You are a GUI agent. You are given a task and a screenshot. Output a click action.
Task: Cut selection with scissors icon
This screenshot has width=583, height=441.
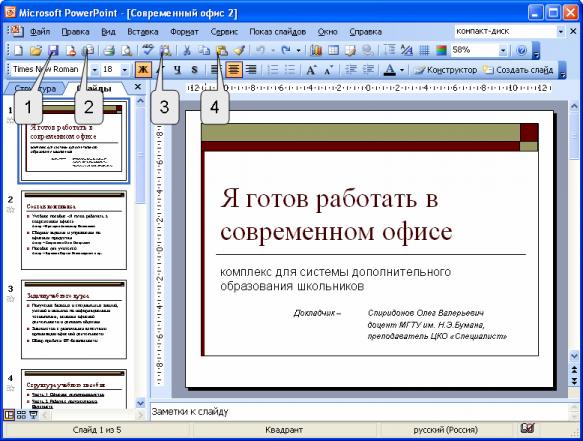click(186, 50)
